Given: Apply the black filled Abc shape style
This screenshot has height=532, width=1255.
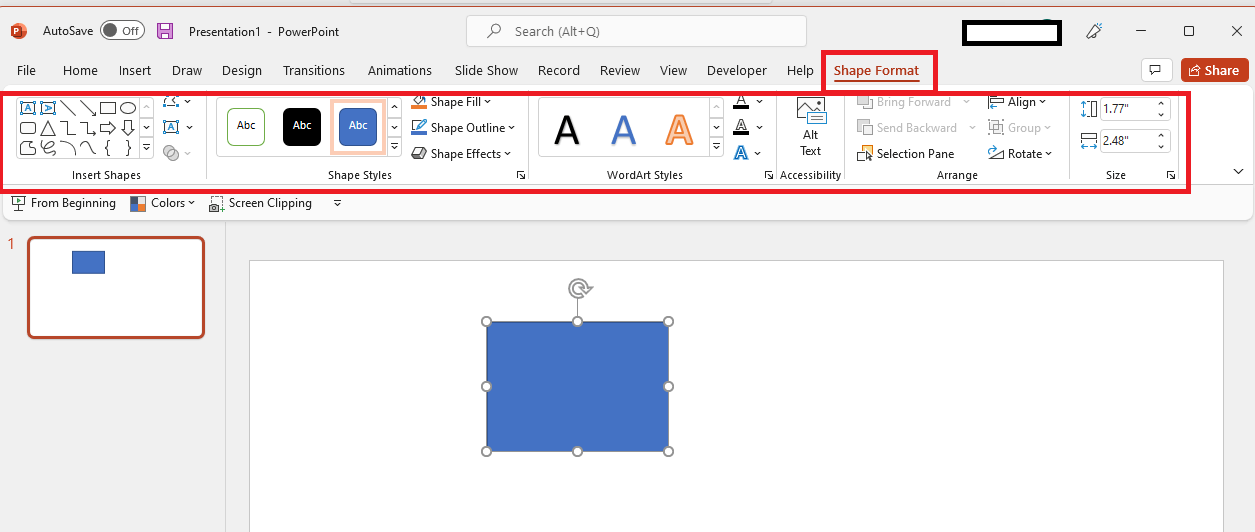Looking at the screenshot, I should pos(302,127).
